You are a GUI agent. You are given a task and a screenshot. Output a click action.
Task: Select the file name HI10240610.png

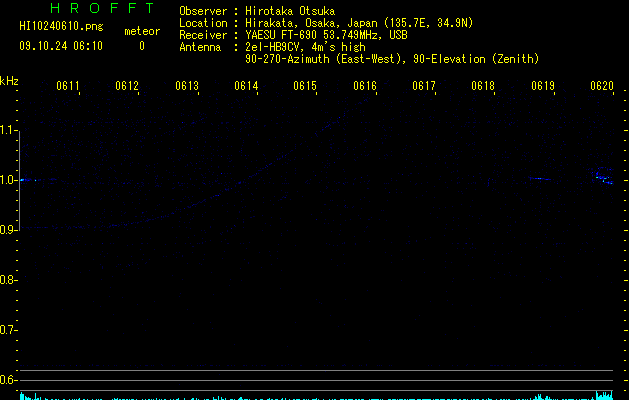tap(61, 27)
